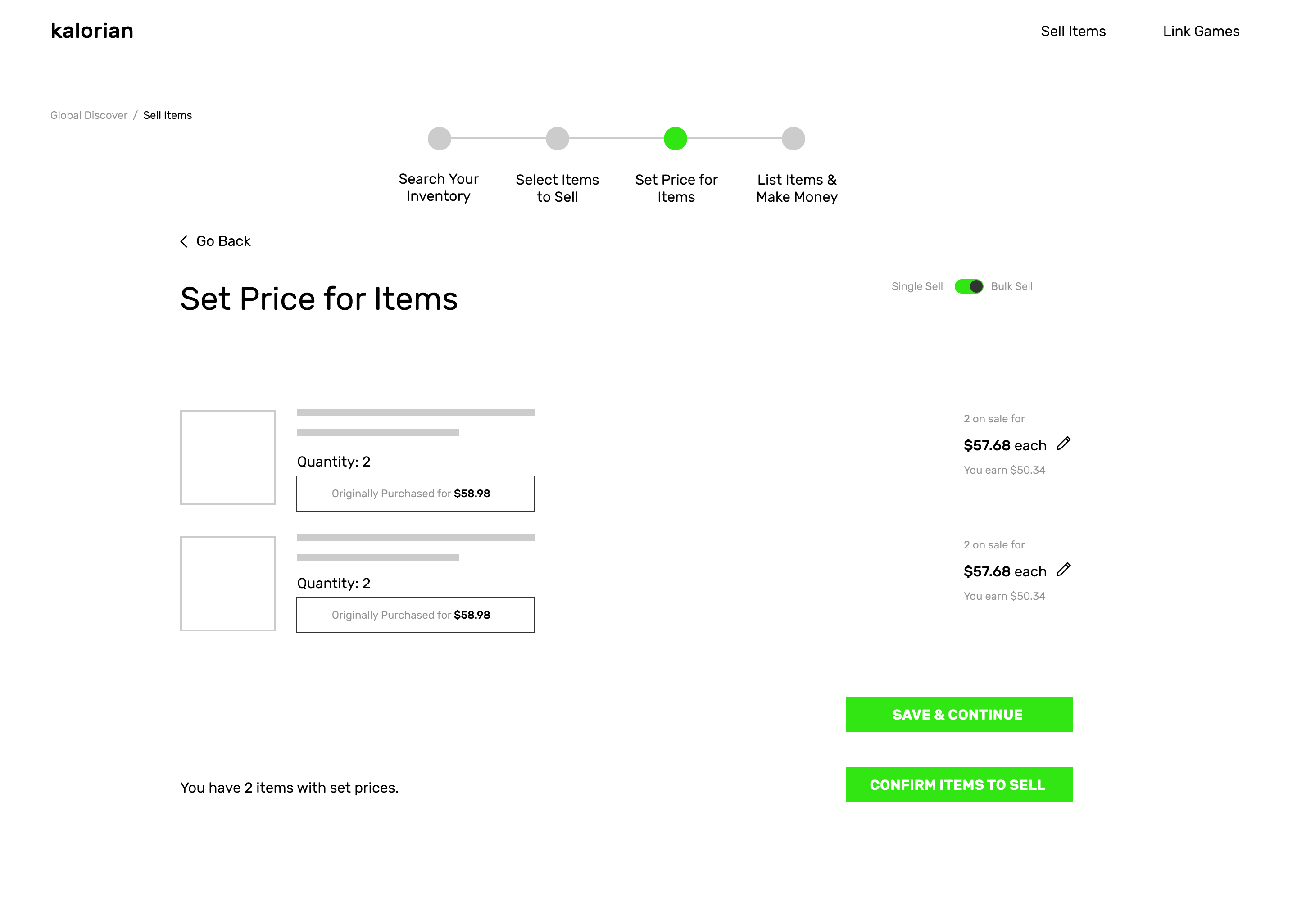Click the Go Back link

click(x=223, y=241)
